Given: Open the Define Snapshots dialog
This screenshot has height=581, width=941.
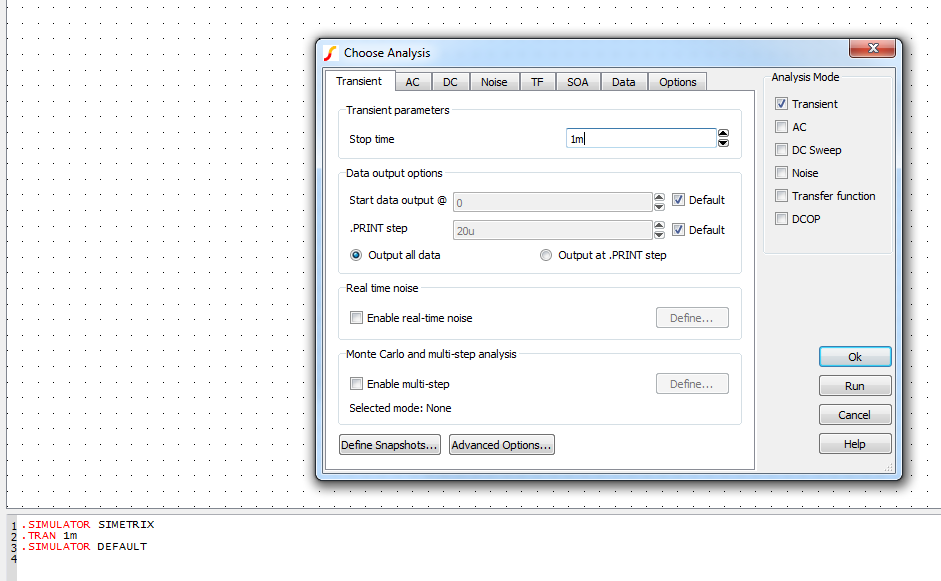Looking at the screenshot, I should click(389, 444).
